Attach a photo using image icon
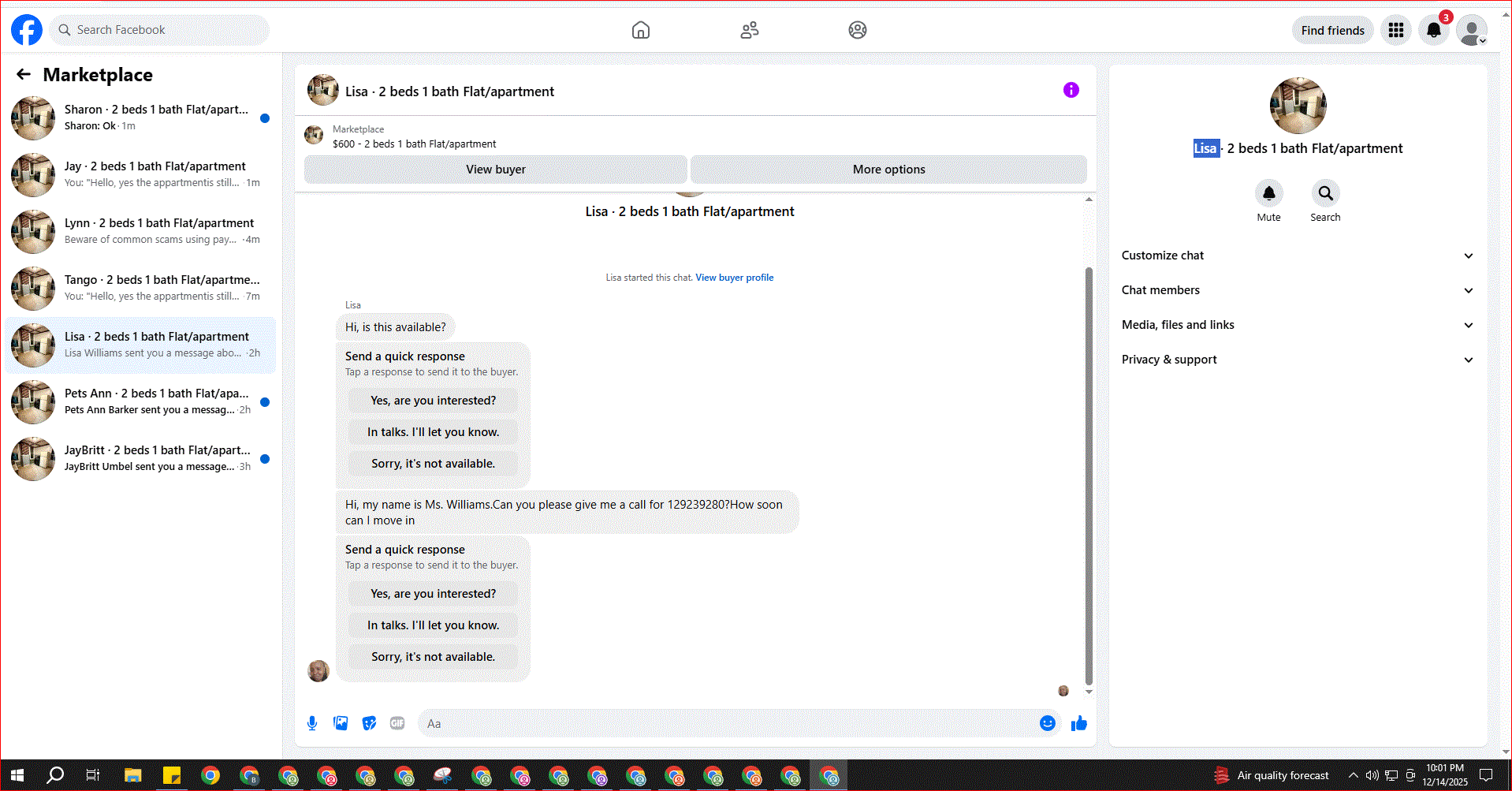Viewport: 1512px width, 791px height. pos(341,723)
